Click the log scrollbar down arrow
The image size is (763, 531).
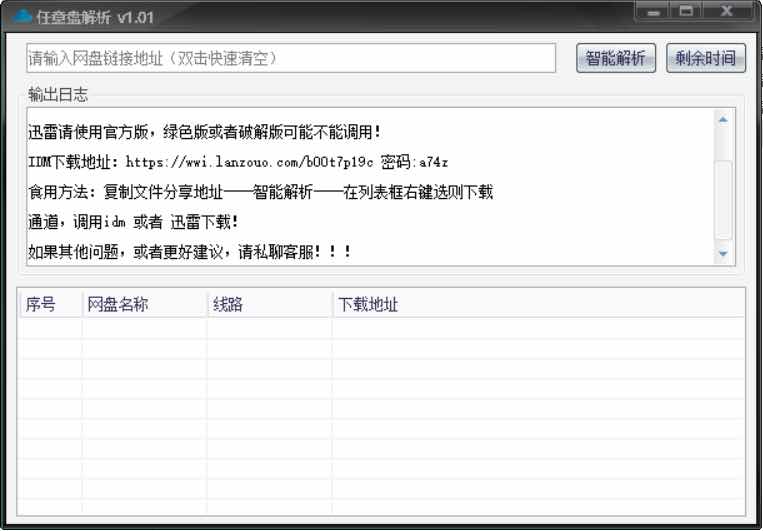point(723,253)
